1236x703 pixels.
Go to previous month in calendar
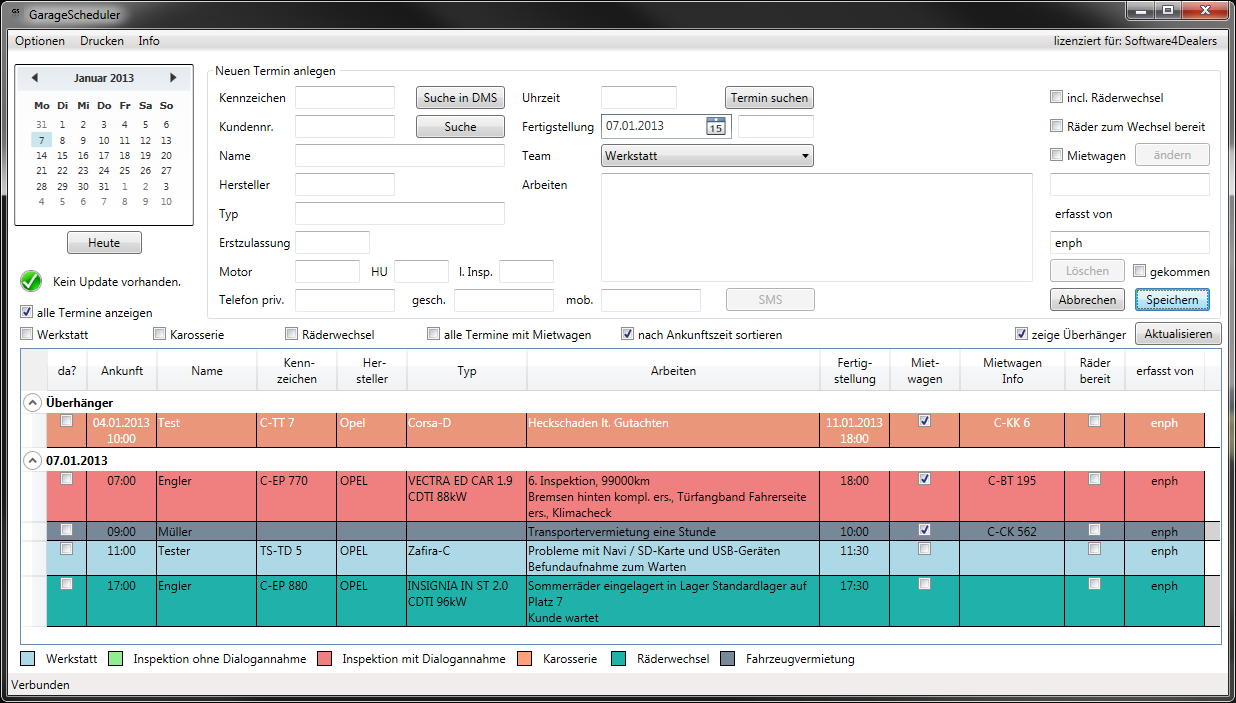pyautogui.click(x=34, y=78)
